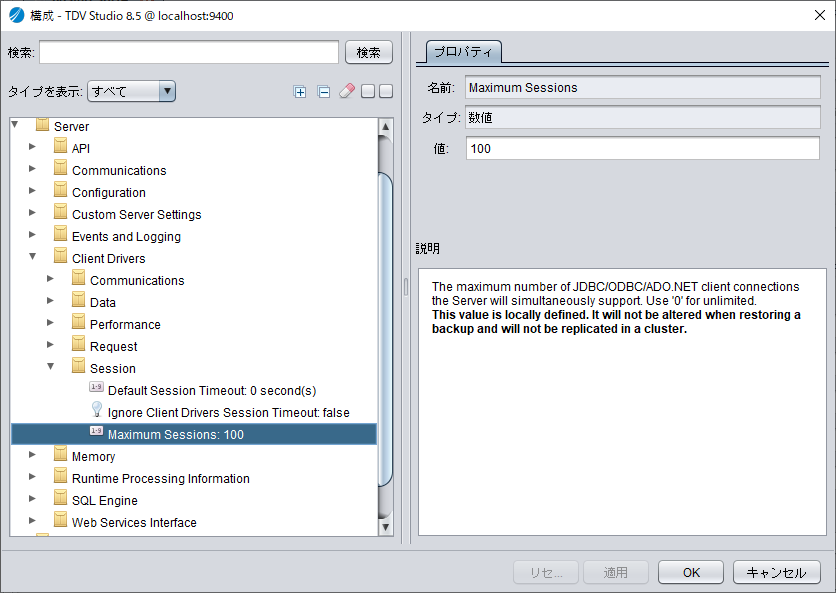Click the bulb icon for Ignore Client Drivers Session Timeout
The image size is (836, 593).
[97, 410]
